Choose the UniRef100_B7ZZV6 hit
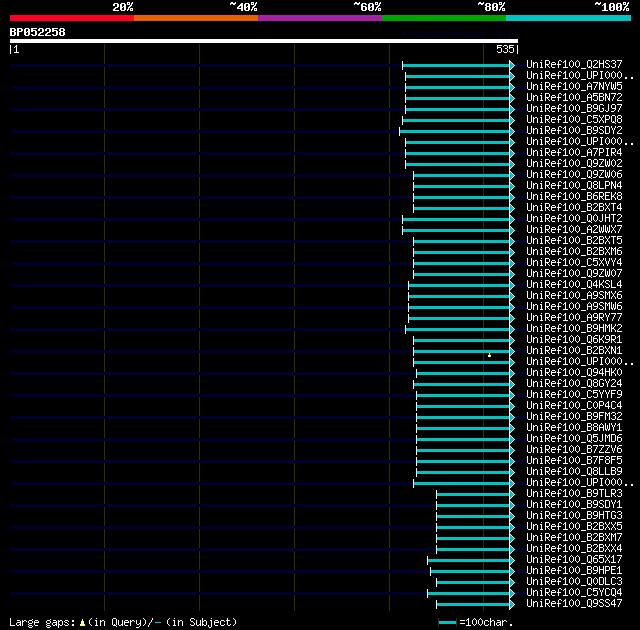 [x=574, y=450]
